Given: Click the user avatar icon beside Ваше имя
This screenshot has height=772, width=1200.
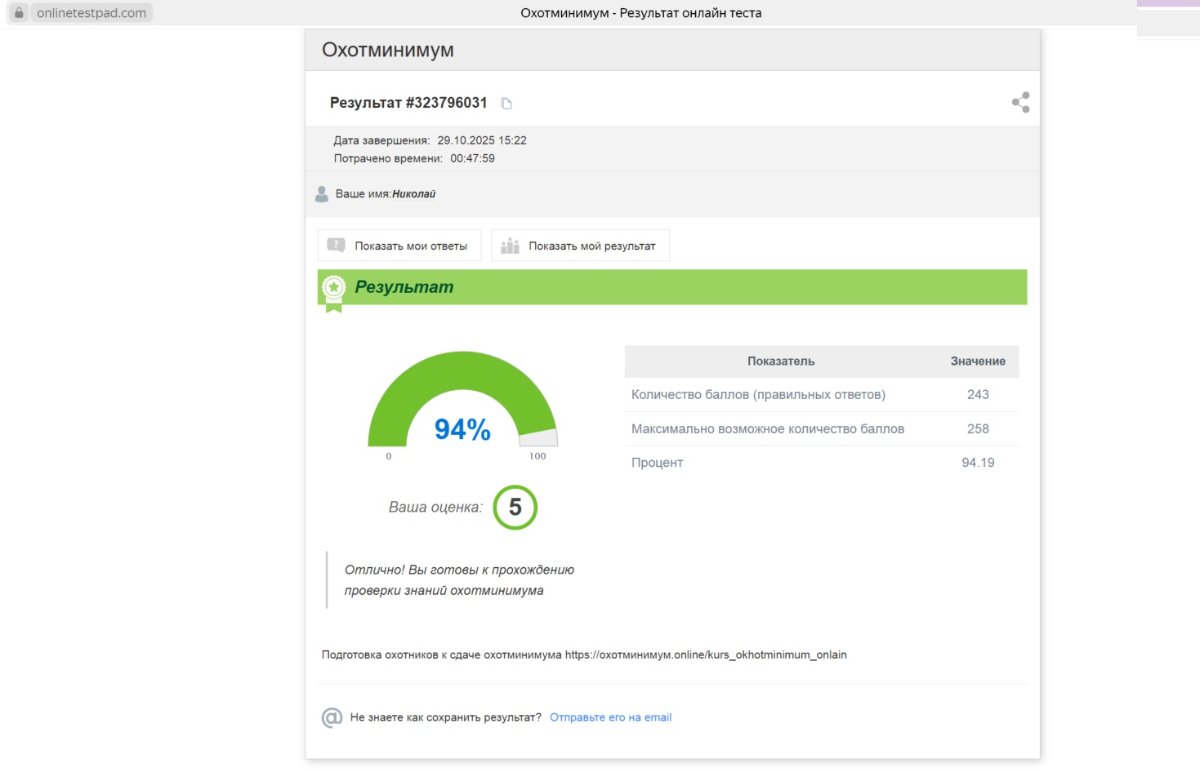Looking at the screenshot, I should pos(322,194).
